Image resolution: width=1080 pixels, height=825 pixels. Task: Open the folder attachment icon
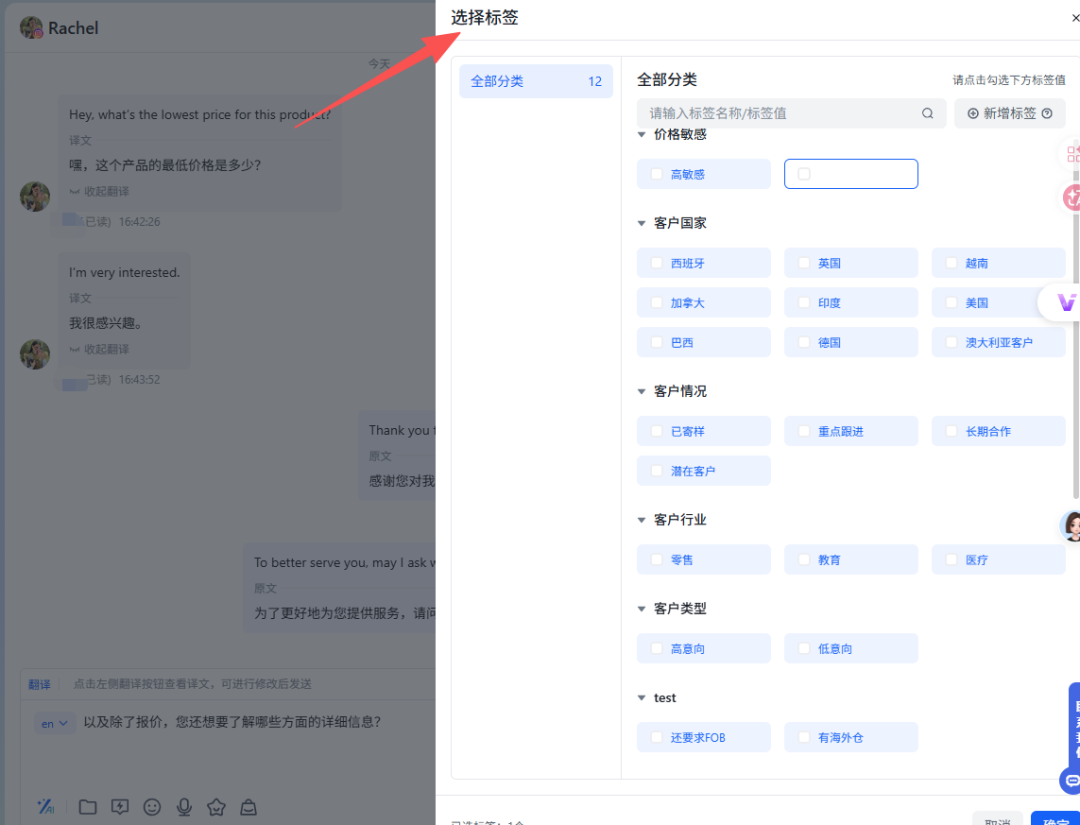87,807
